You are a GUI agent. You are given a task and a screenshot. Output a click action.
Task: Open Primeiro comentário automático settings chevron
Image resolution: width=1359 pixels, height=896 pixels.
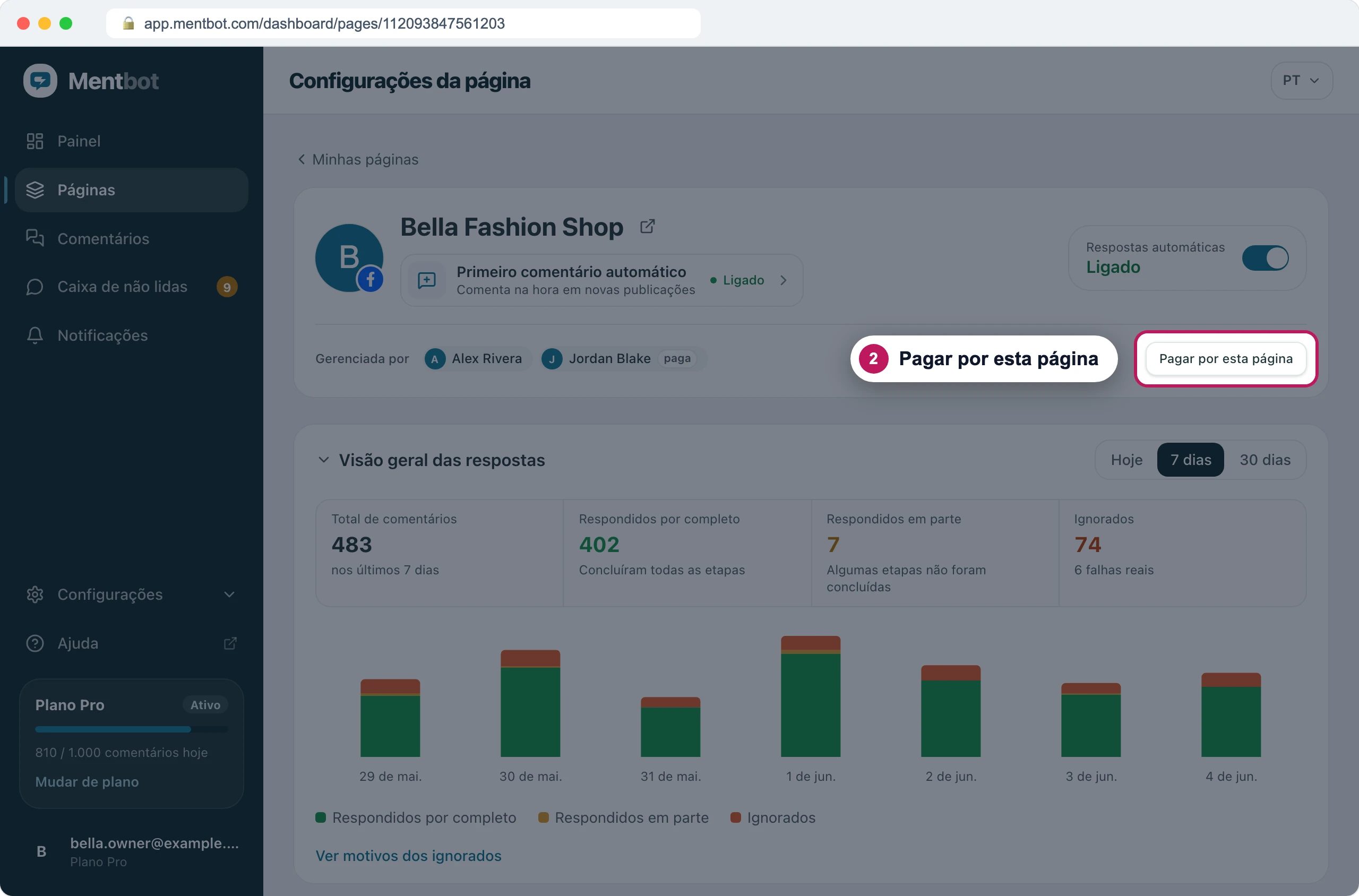784,280
